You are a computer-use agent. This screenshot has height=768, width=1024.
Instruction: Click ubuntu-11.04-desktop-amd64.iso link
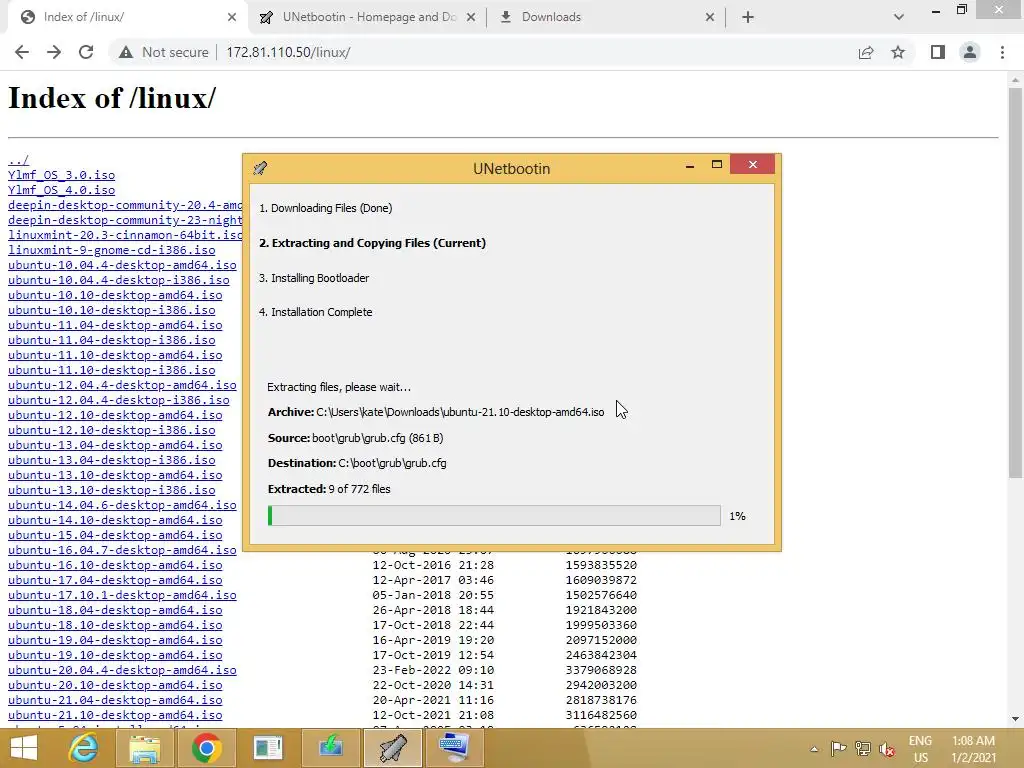115,325
